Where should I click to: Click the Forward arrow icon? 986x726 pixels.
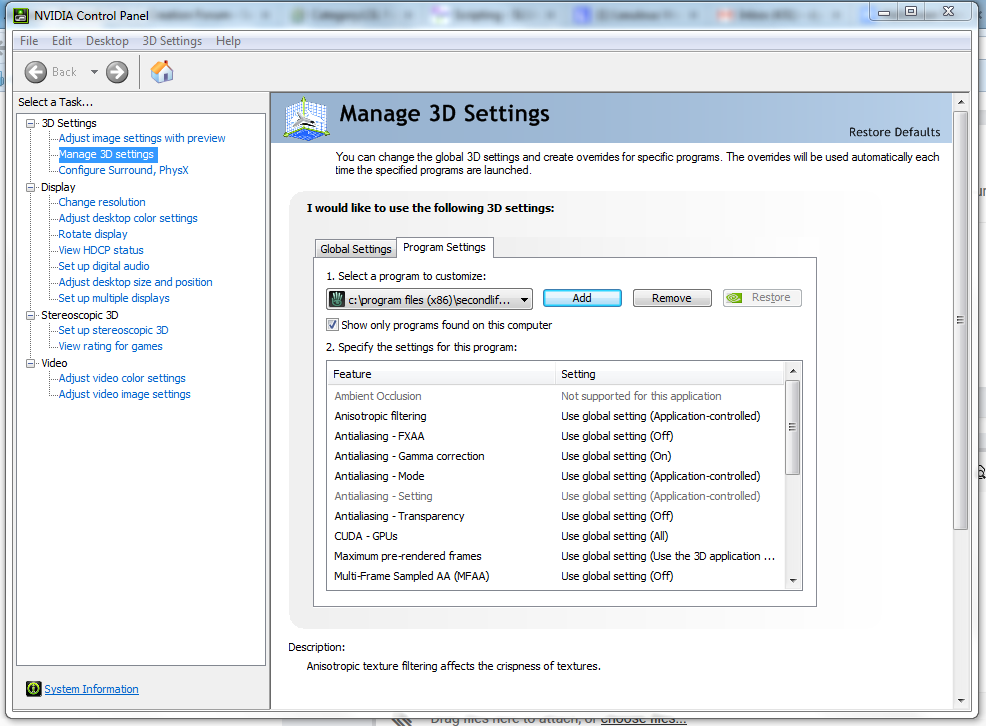[x=117, y=72]
